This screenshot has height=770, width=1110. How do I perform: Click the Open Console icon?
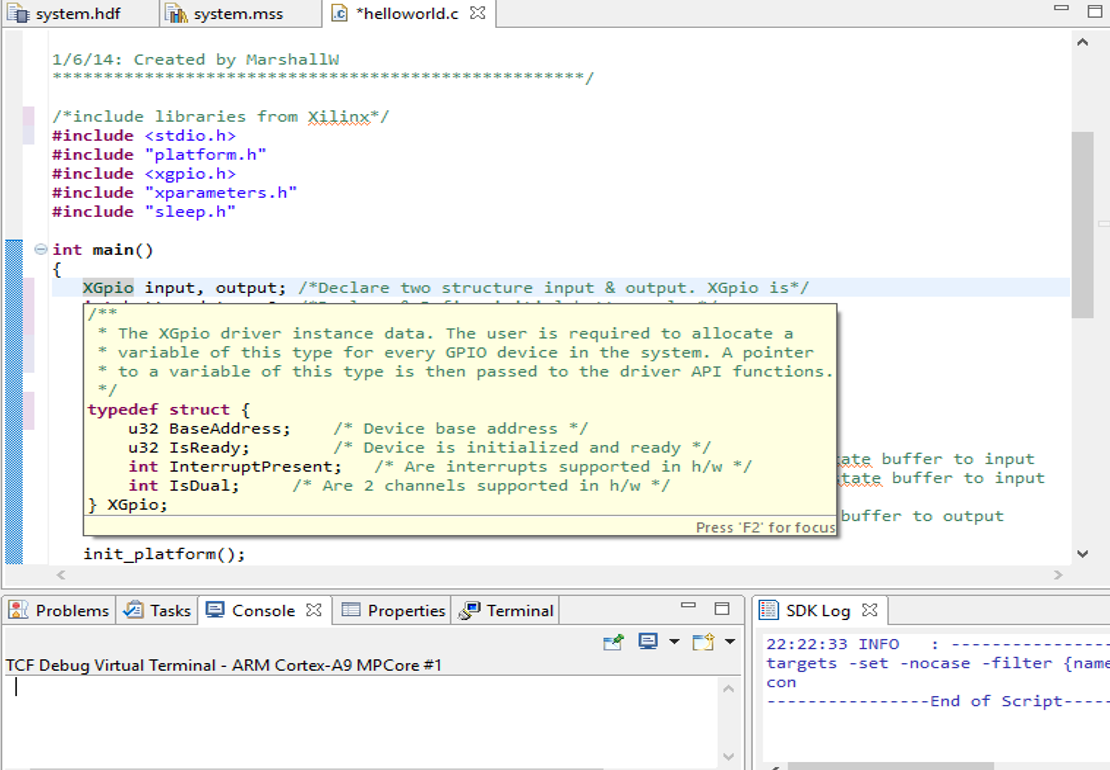(x=702, y=641)
